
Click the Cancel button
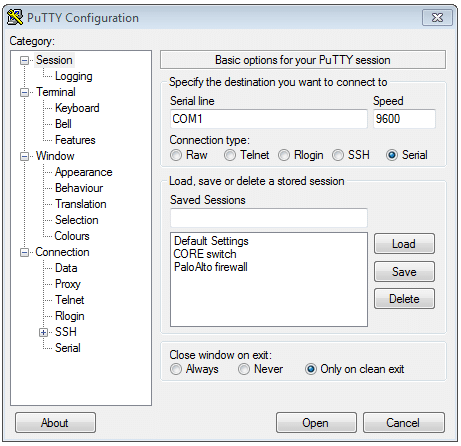tap(404, 423)
